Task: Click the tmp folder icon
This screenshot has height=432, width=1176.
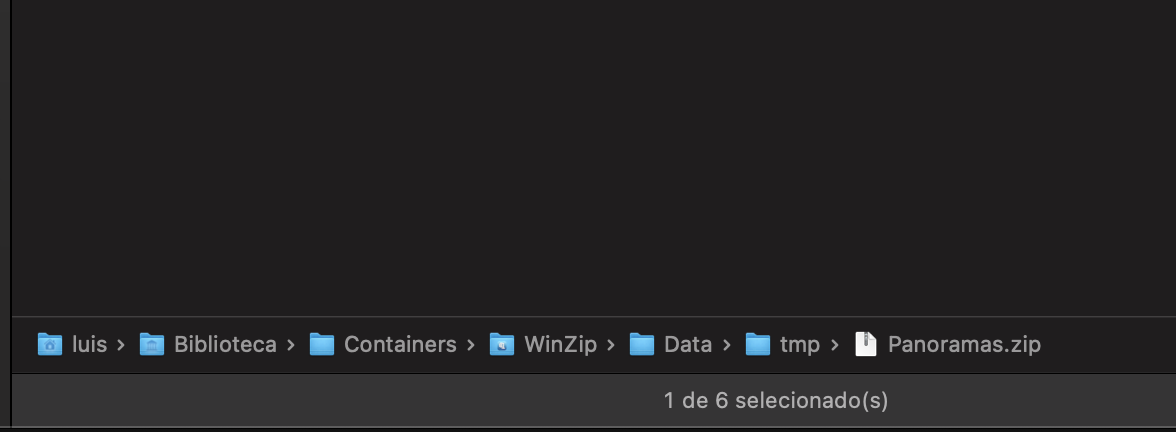Action: (758, 345)
